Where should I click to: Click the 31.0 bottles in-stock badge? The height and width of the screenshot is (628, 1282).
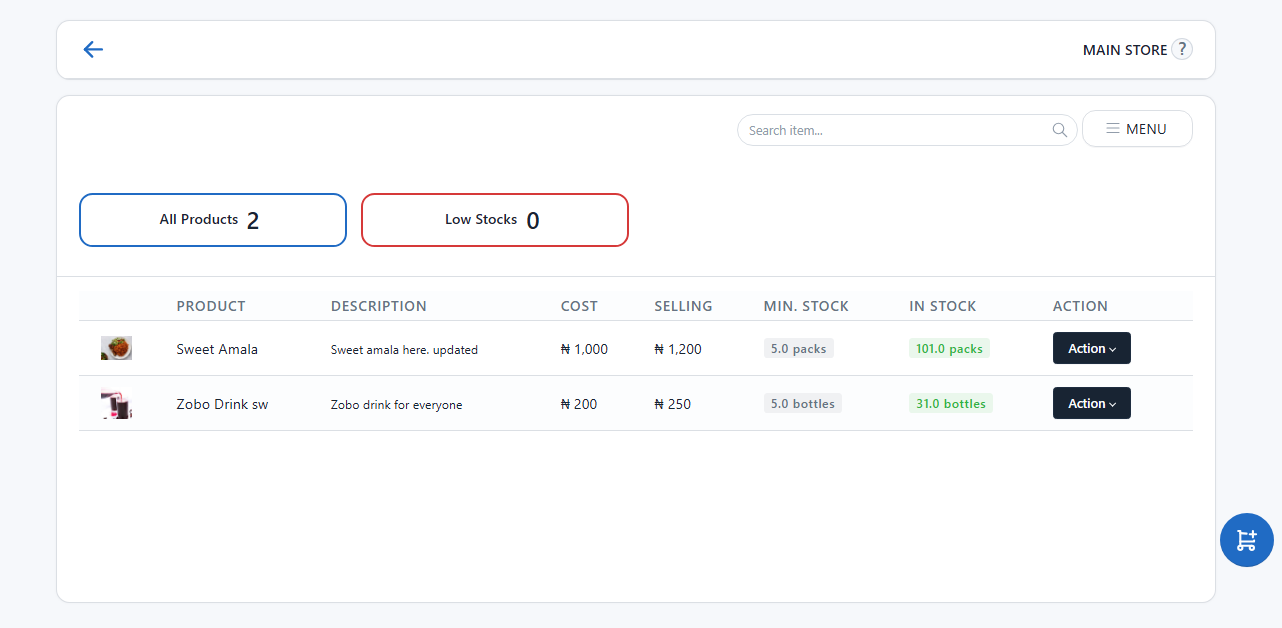point(950,404)
